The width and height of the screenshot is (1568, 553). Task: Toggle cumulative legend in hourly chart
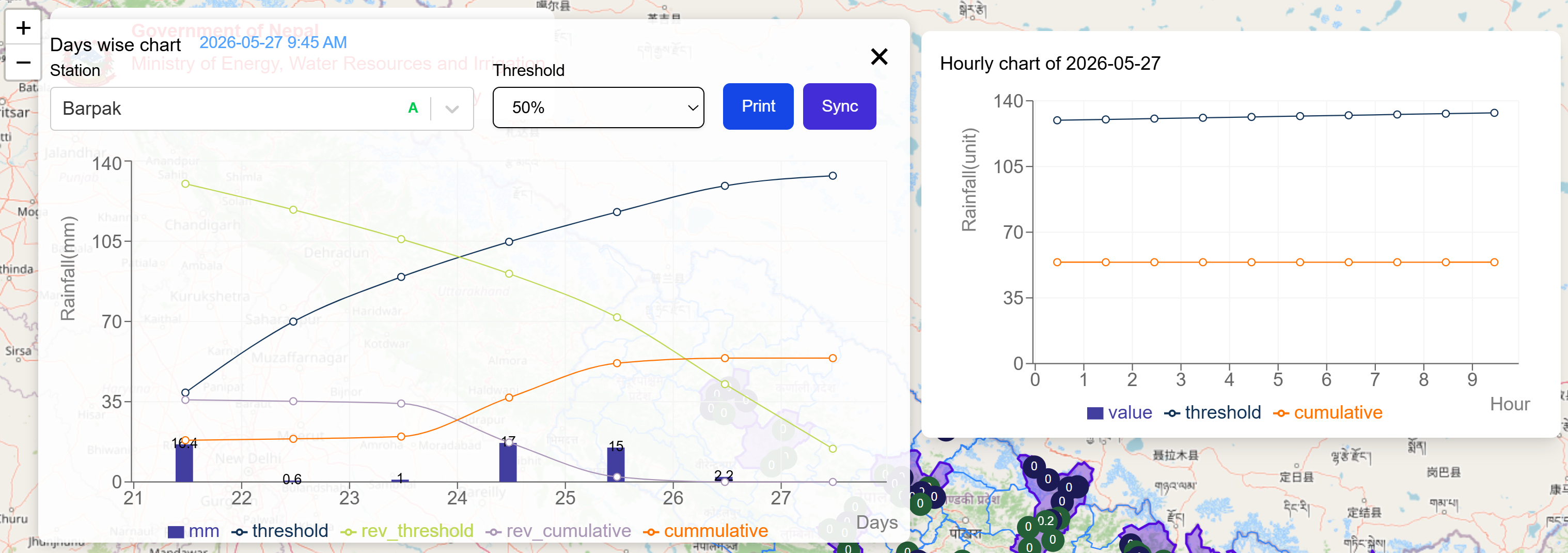tap(1327, 413)
